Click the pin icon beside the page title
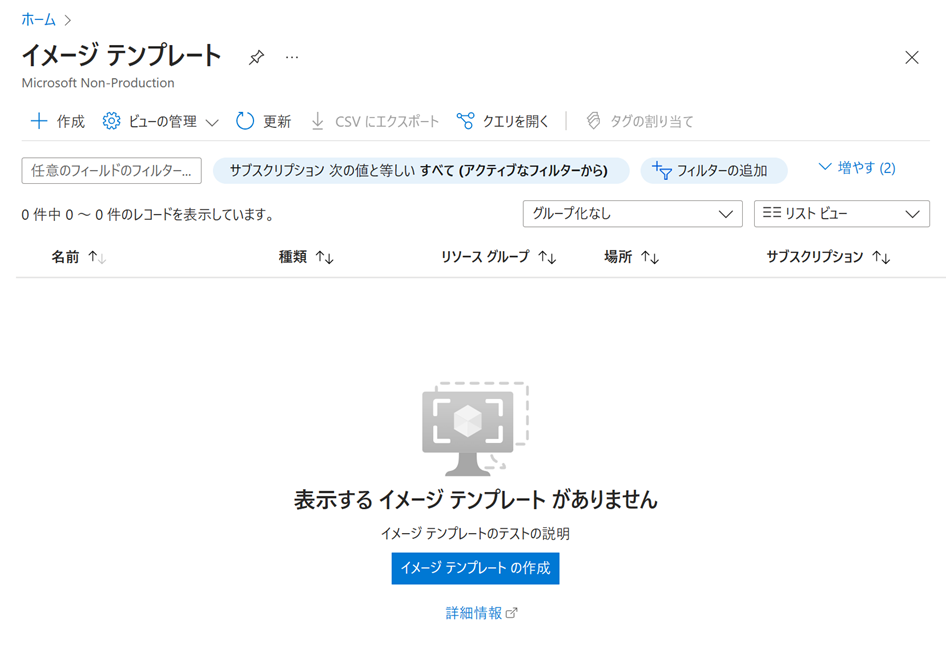This screenshot has height=653, width=946. (x=256, y=58)
